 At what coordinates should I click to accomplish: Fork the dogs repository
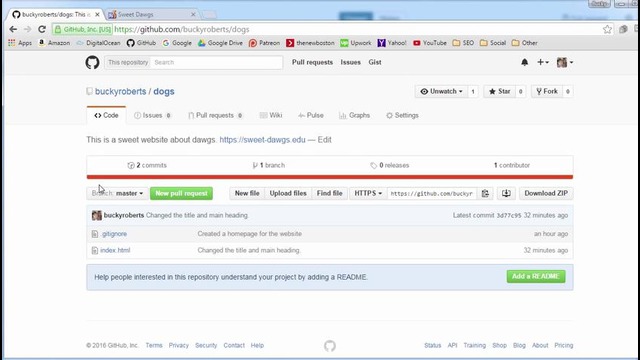click(547, 91)
